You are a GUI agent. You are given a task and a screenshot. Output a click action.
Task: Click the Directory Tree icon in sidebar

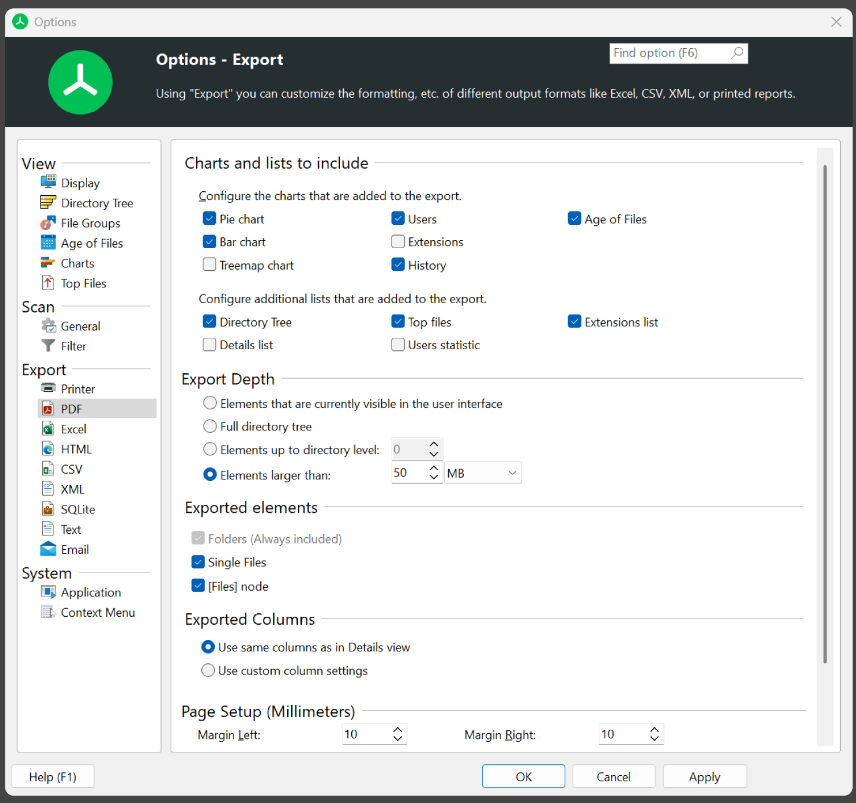tap(48, 203)
